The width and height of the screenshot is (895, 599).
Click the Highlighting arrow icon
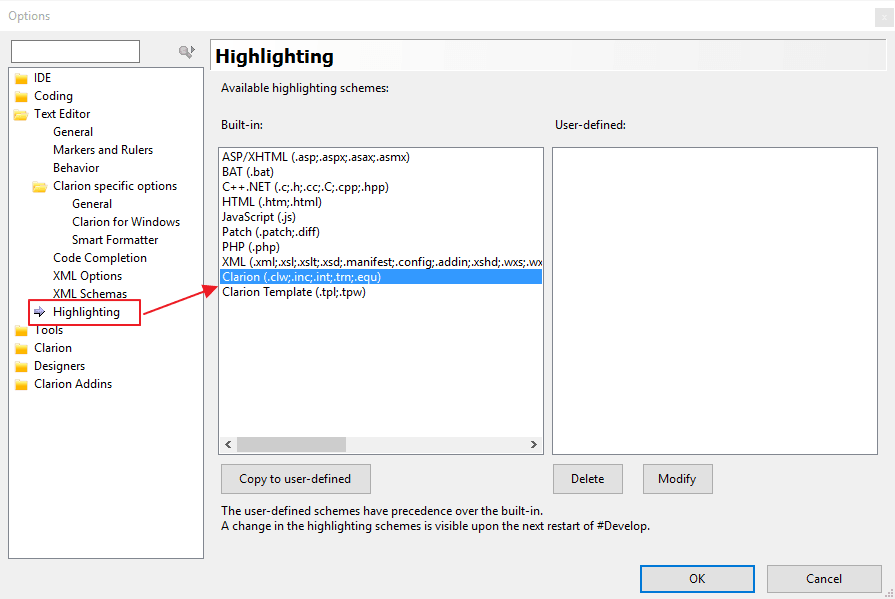40,312
